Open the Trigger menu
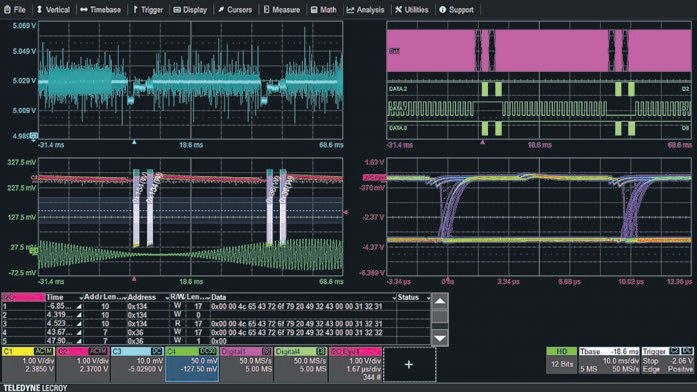Image resolution: width=697 pixels, height=392 pixels. pyautogui.click(x=148, y=9)
